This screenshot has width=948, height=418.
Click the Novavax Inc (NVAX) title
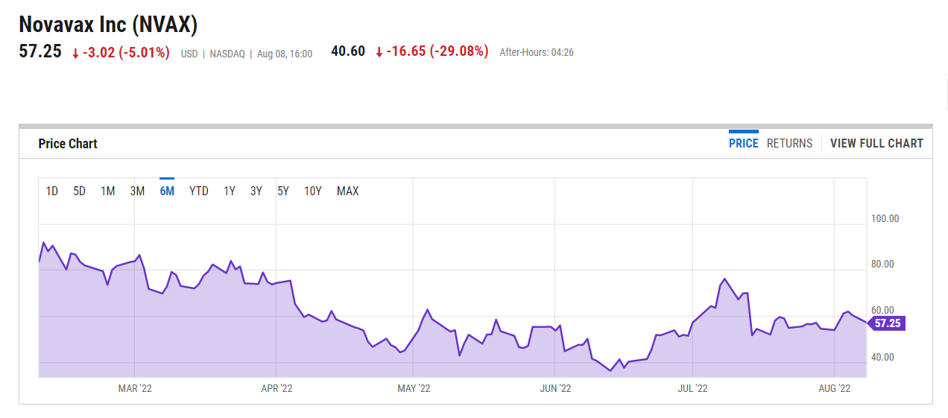pyautogui.click(x=109, y=24)
